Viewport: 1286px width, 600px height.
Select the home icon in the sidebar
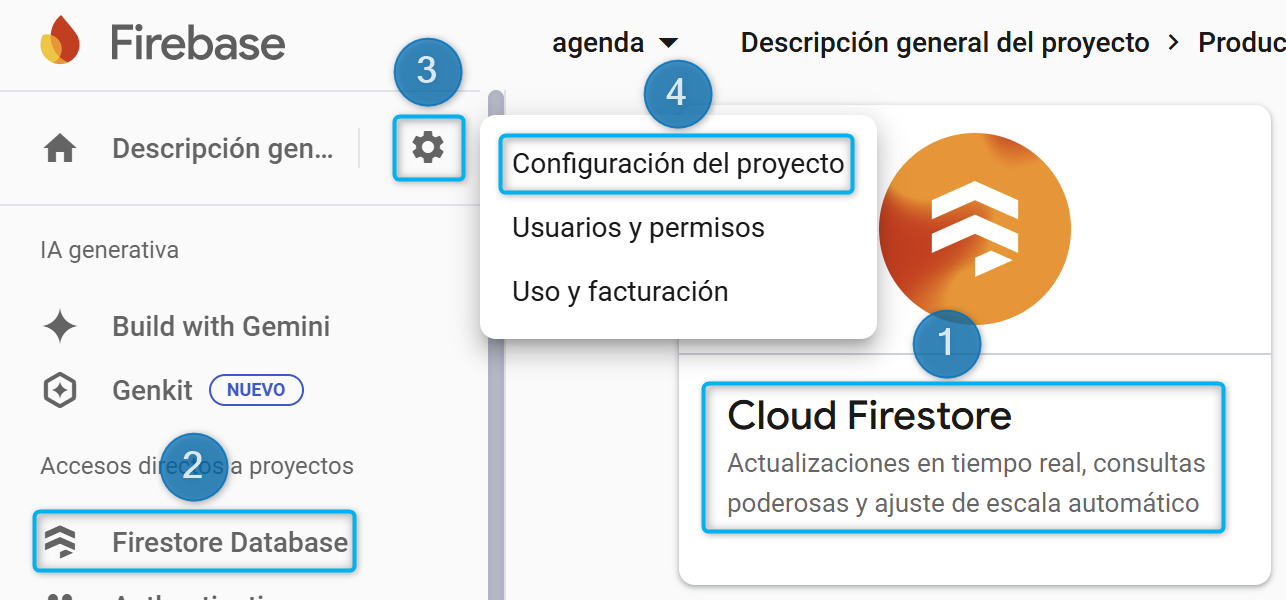pos(59,147)
